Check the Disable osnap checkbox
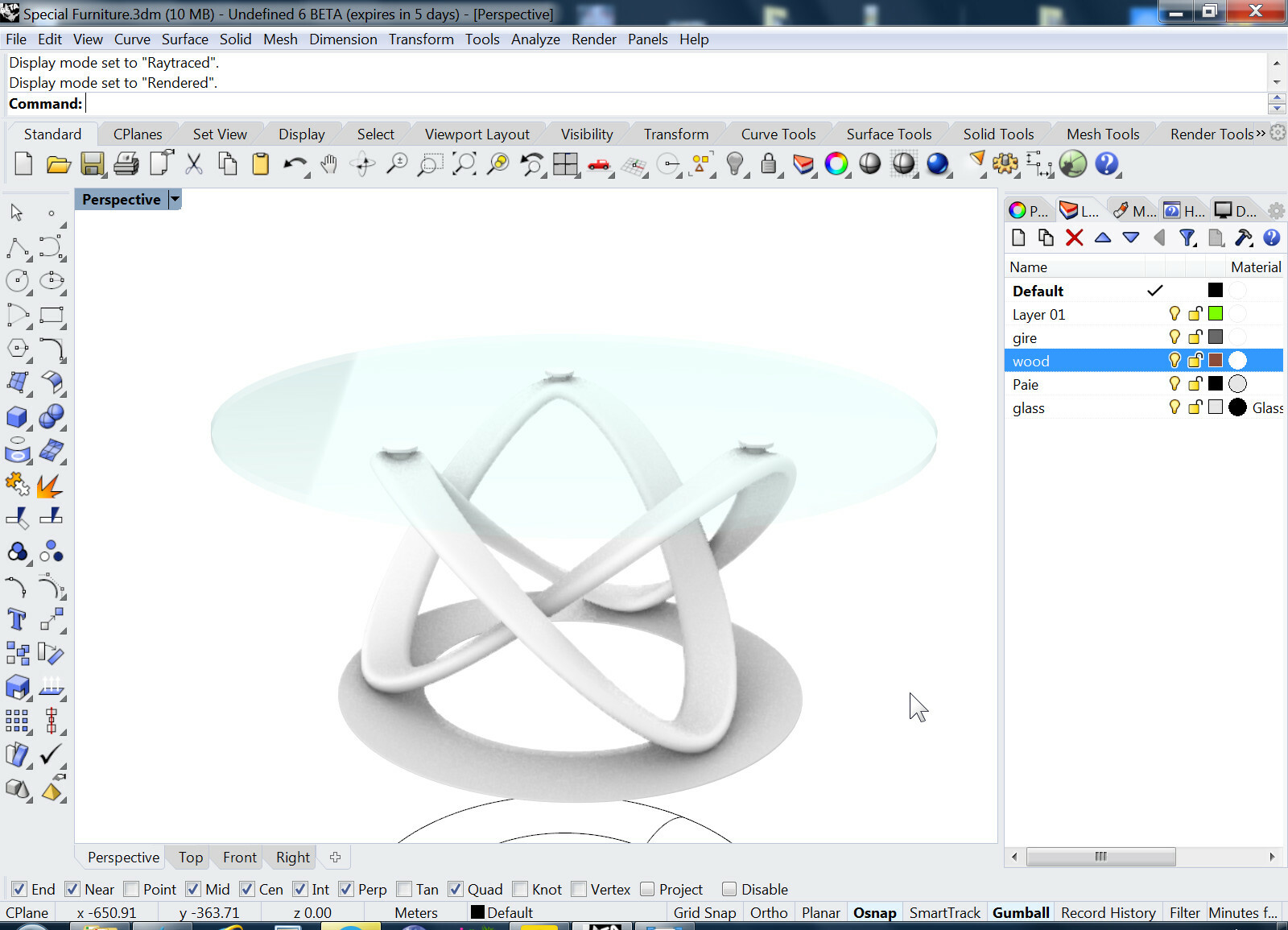The height and width of the screenshot is (930, 1288). point(729,889)
